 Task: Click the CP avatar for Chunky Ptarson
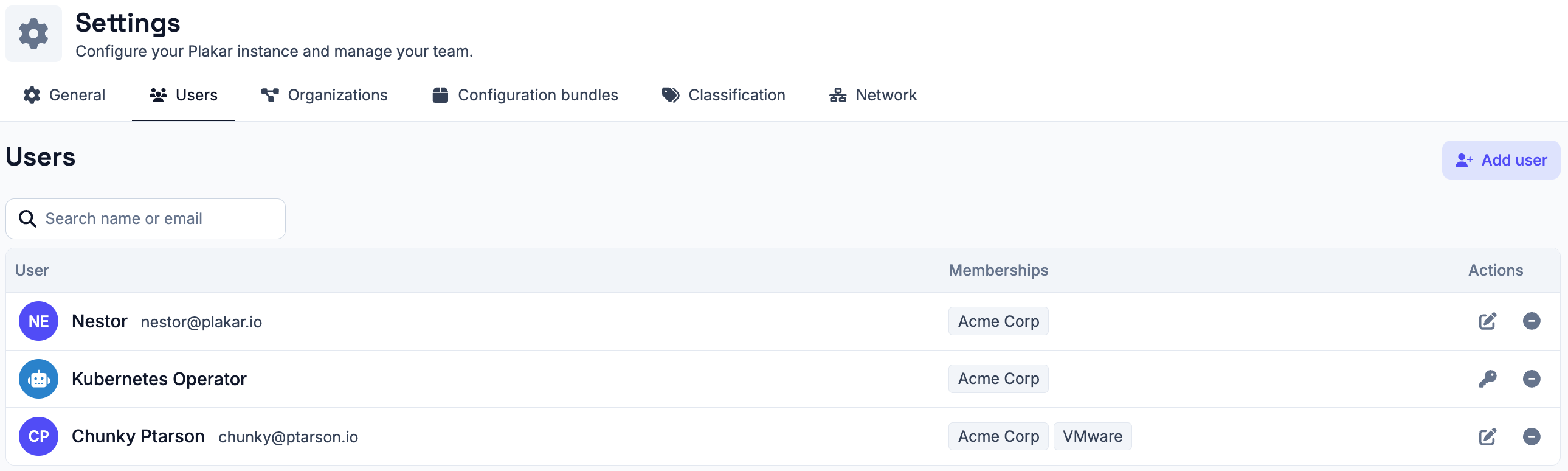[38, 436]
